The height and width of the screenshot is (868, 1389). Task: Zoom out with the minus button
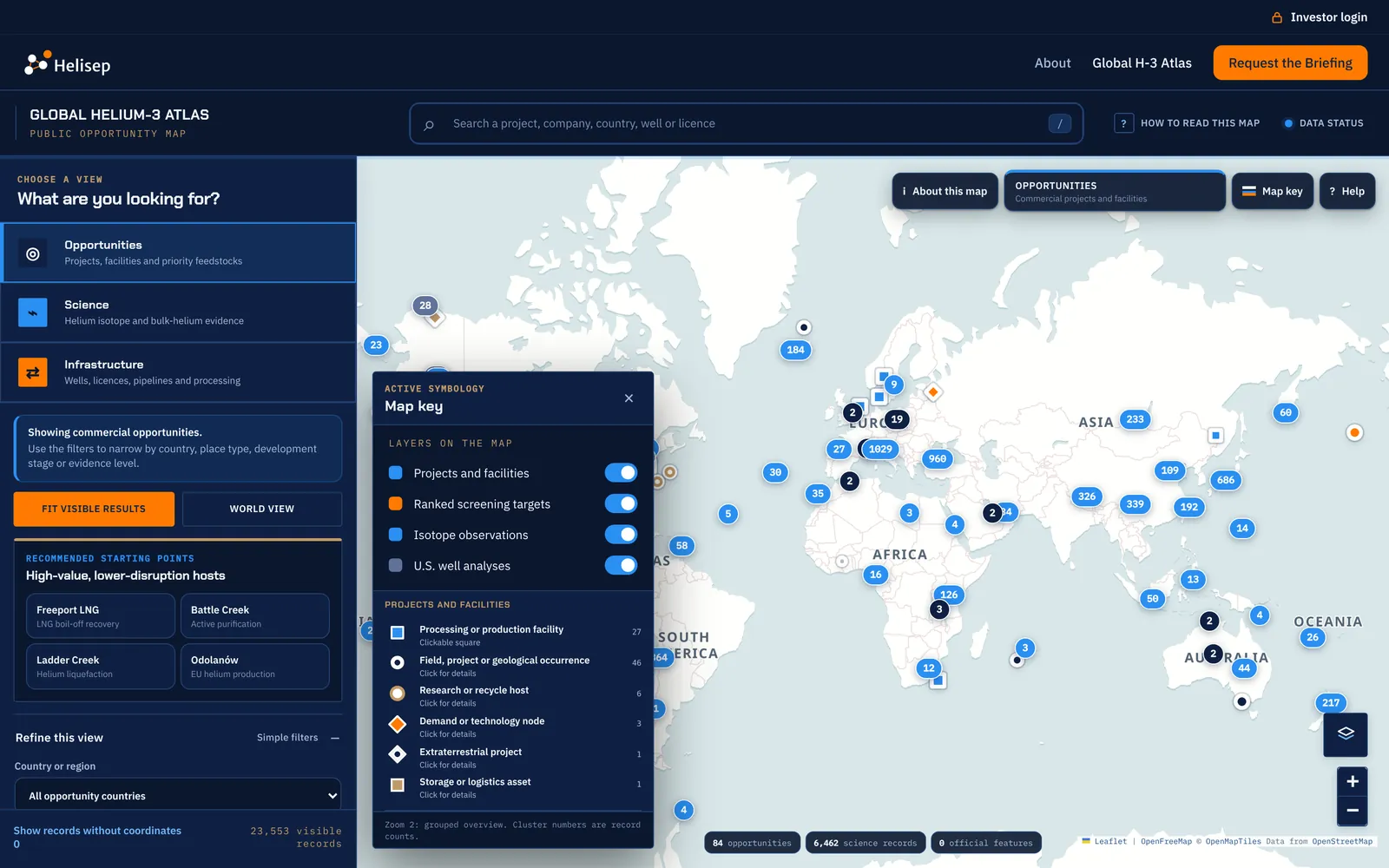click(x=1353, y=811)
